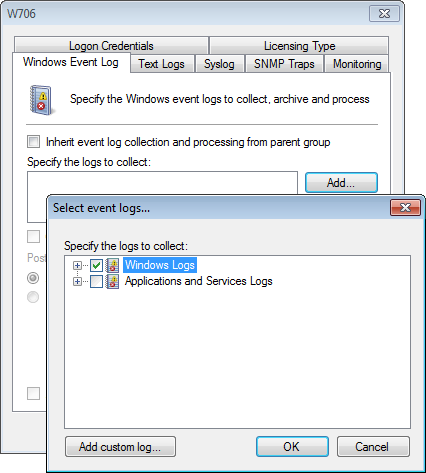Image resolution: width=426 pixels, height=473 pixels.
Task: Click the Applications and Services Logs icon
Action: click(x=112, y=282)
